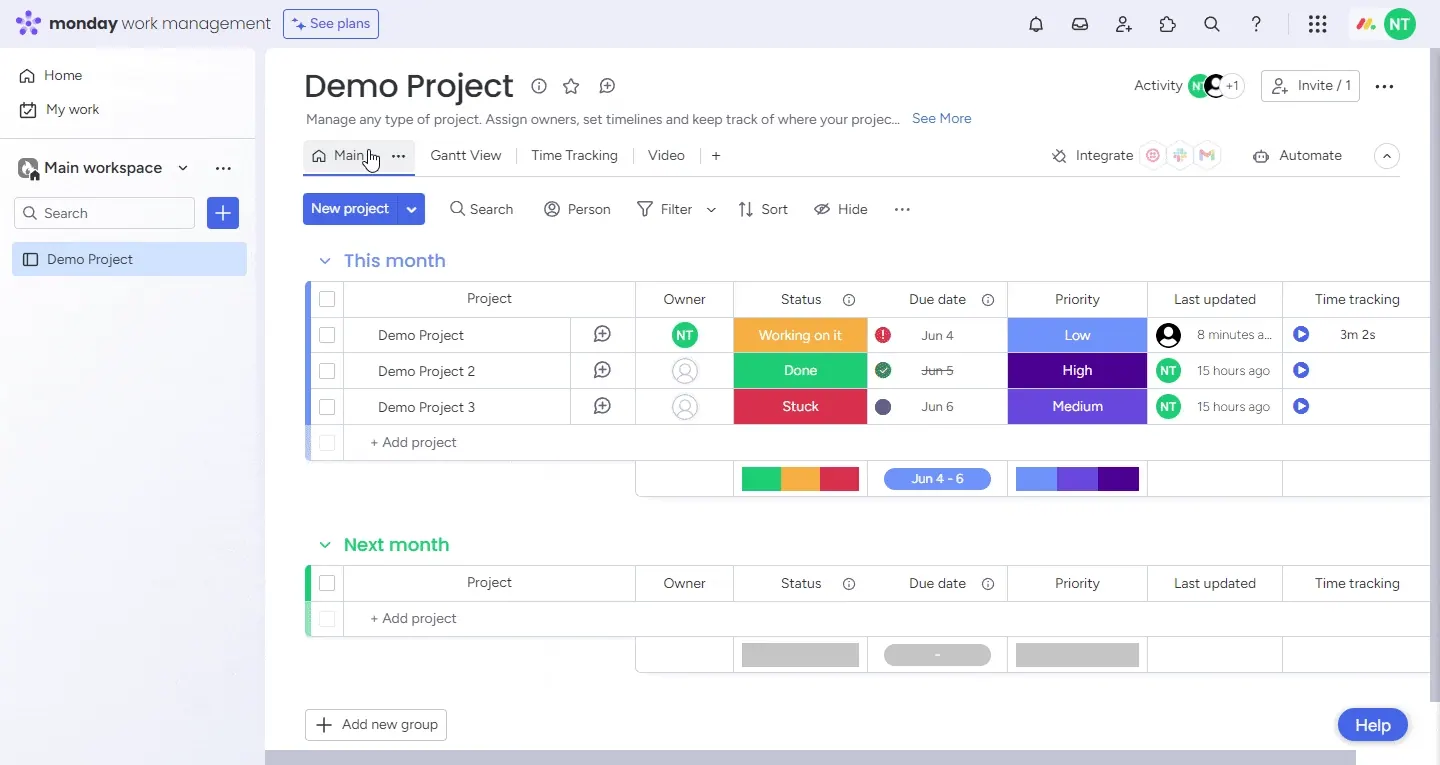Click the invite members icon in top bar
Image resolution: width=1440 pixels, height=765 pixels.
1124,24
